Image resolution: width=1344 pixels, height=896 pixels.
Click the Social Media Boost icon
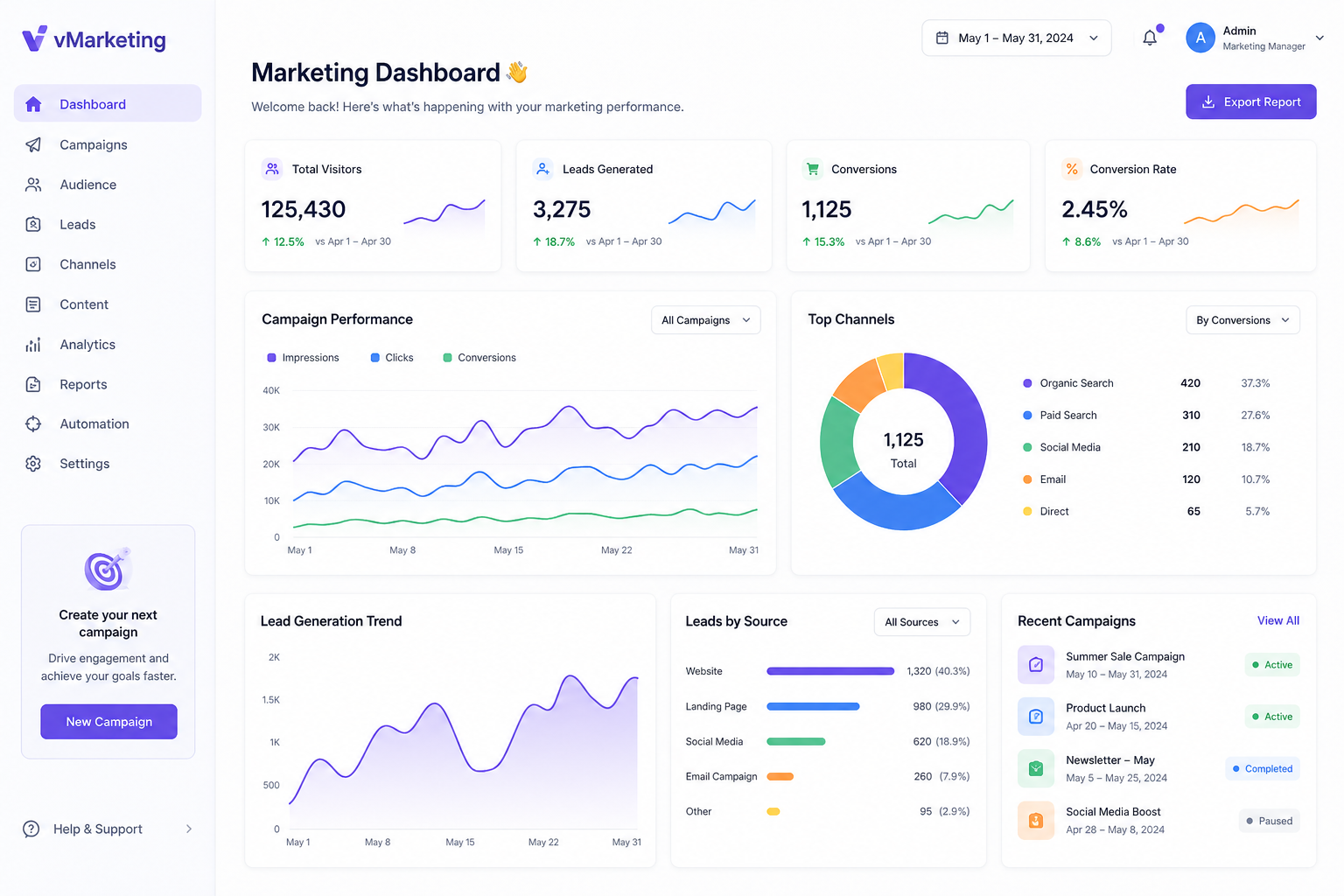1036,821
